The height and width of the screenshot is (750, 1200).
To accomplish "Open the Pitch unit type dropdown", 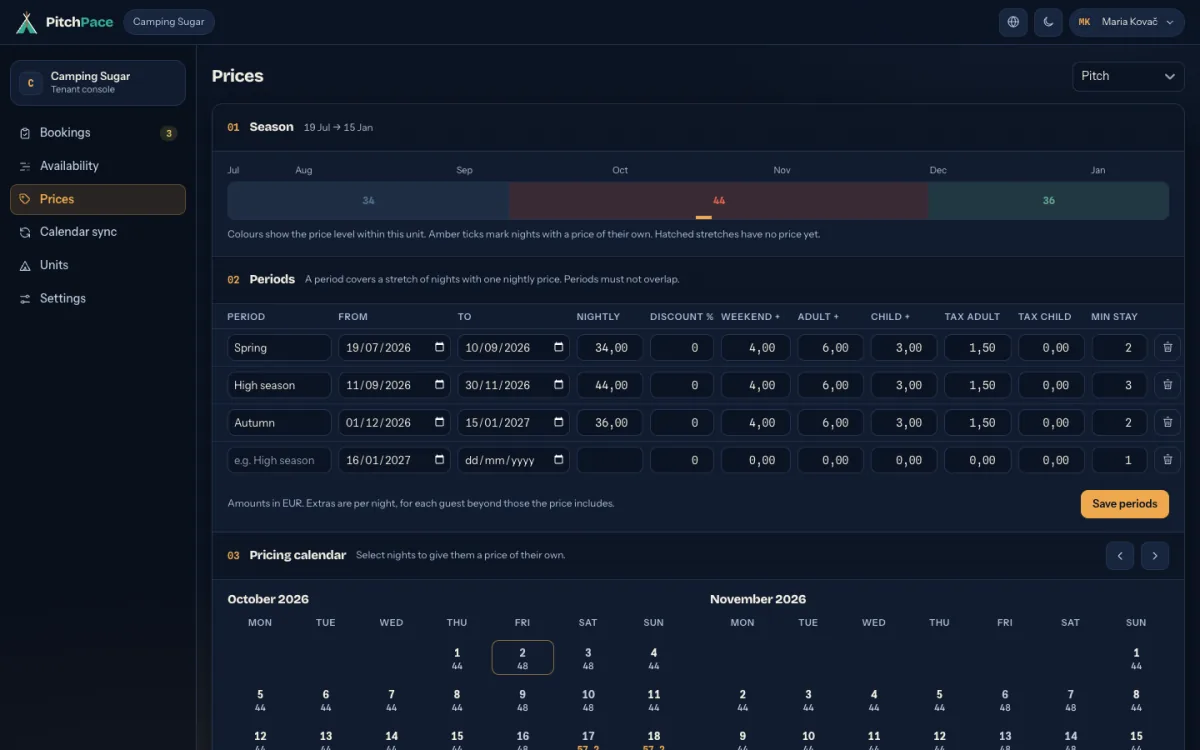I will click(1128, 76).
